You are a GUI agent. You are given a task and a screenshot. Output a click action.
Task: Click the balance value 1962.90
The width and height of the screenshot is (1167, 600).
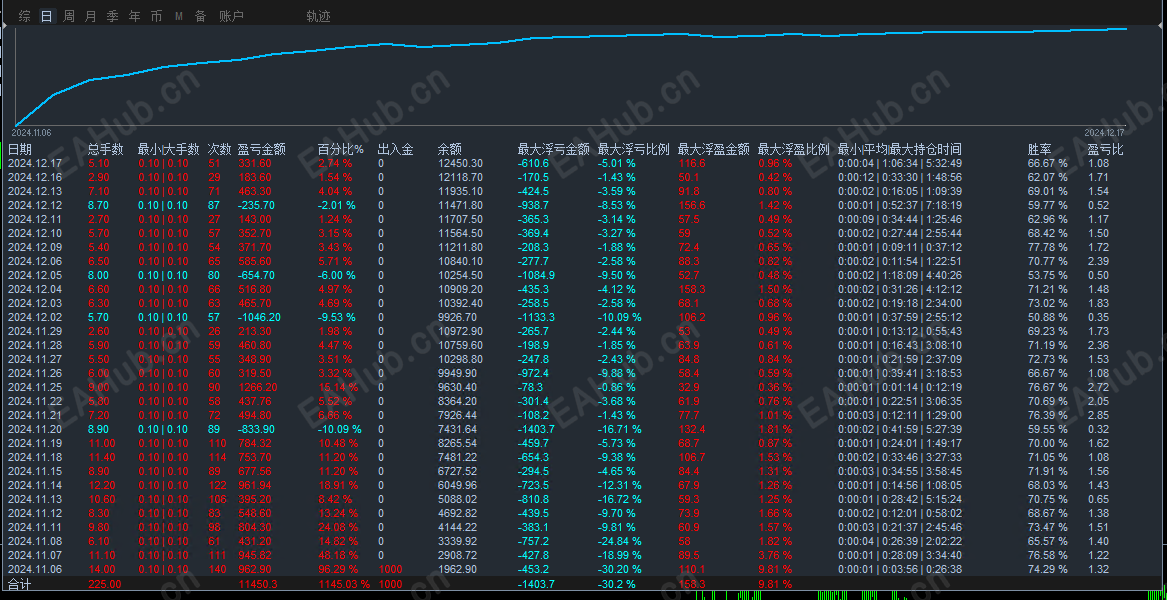pos(457,569)
